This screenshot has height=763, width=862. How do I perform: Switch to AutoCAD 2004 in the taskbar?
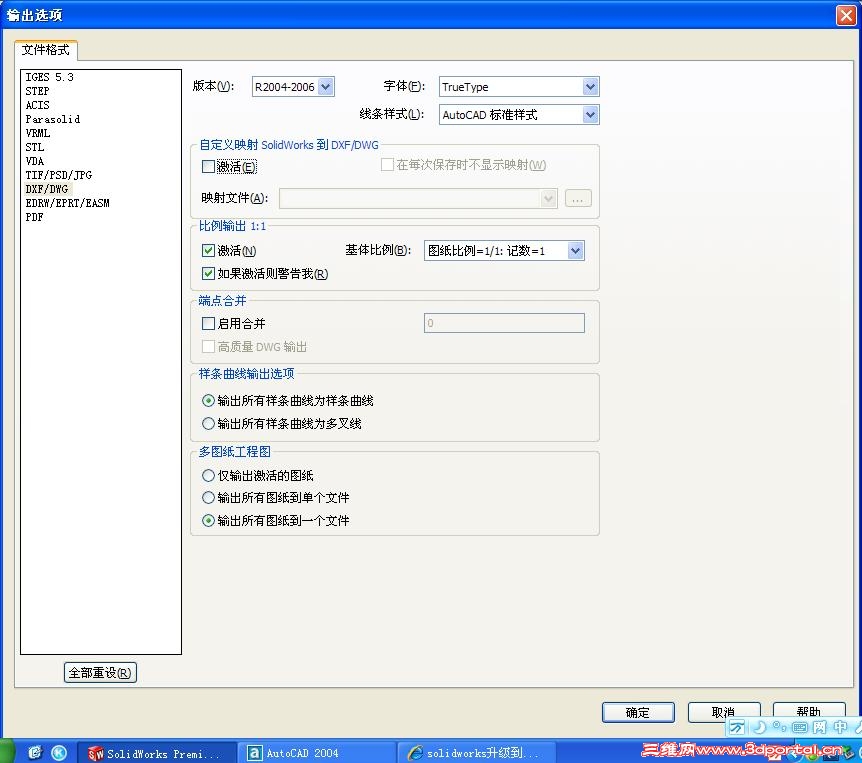point(317,753)
